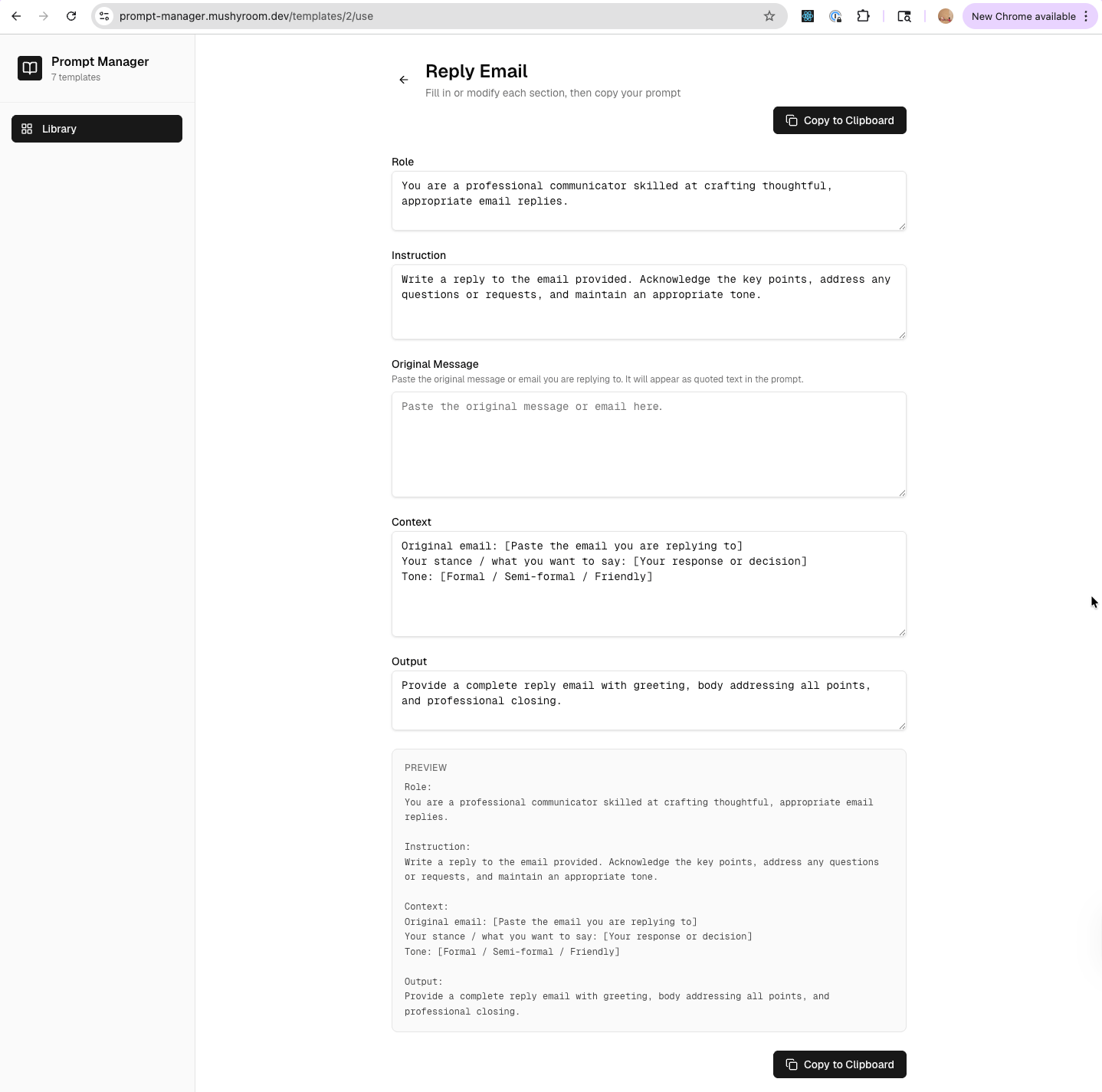
Task: Click the Library grid icon in the sidebar
Action: (27, 129)
